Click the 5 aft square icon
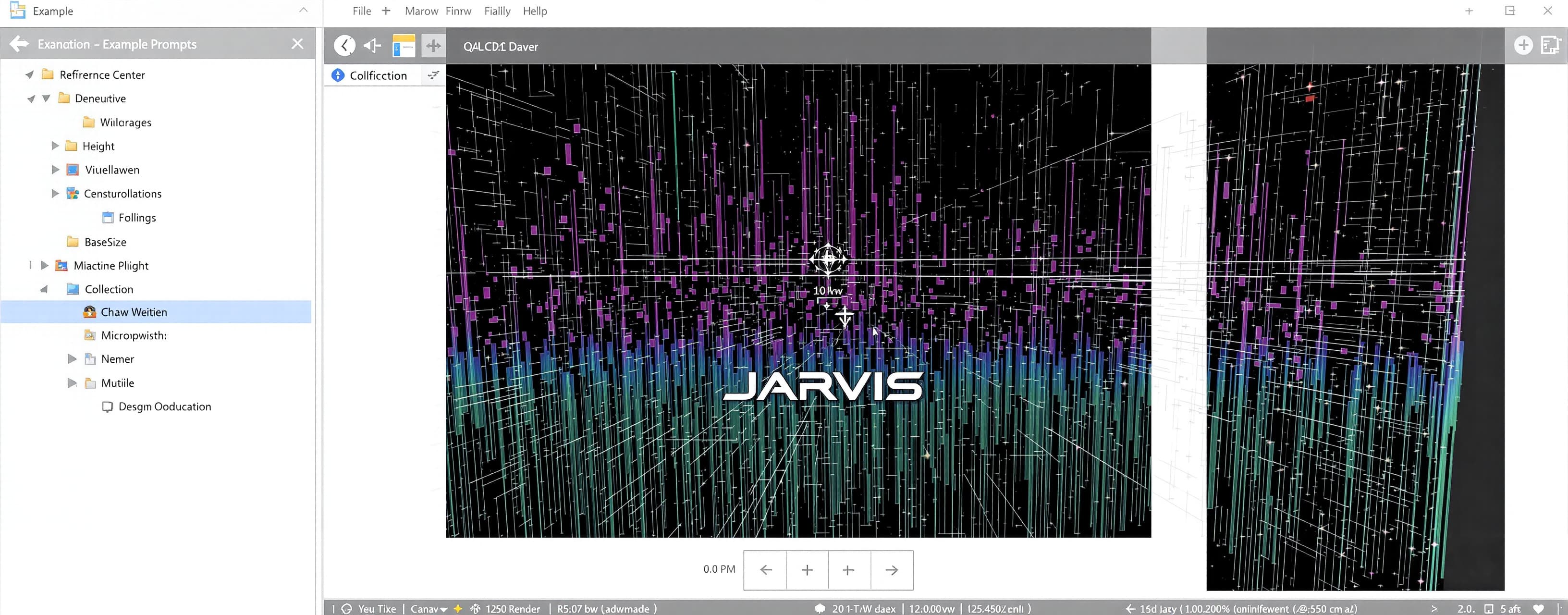The height and width of the screenshot is (615, 1568). pyautogui.click(x=1489, y=609)
